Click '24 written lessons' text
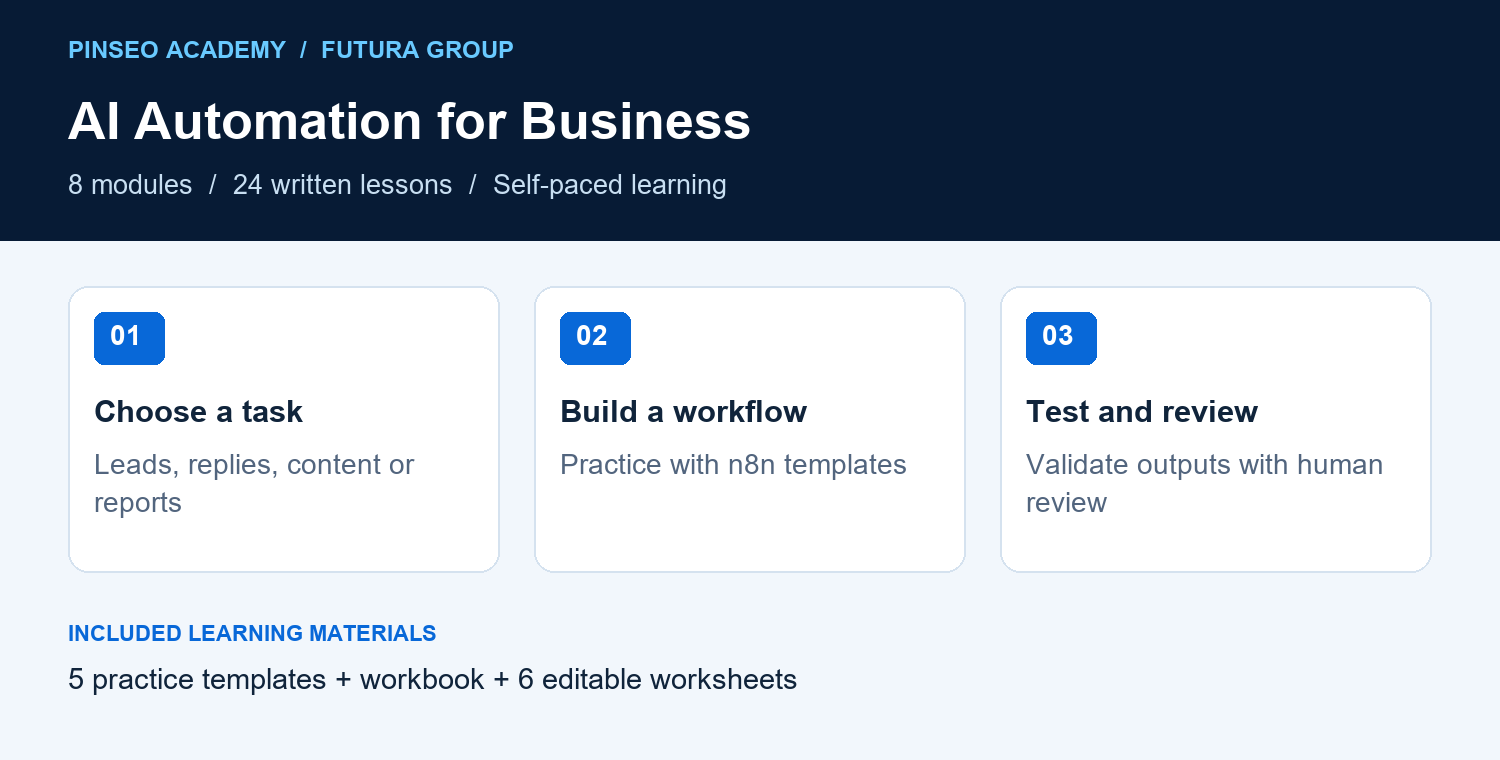1500x760 pixels. tap(342, 185)
